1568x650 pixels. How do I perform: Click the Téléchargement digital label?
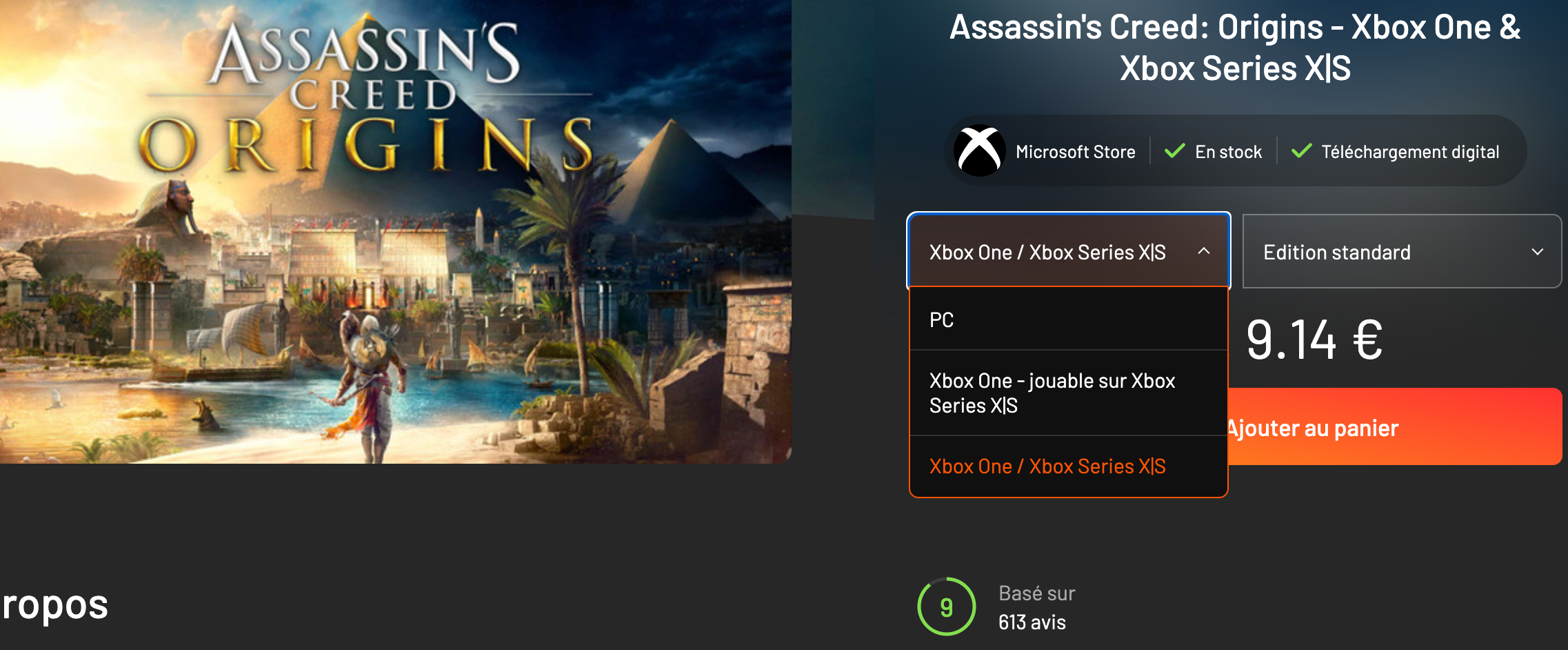point(1410,152)
